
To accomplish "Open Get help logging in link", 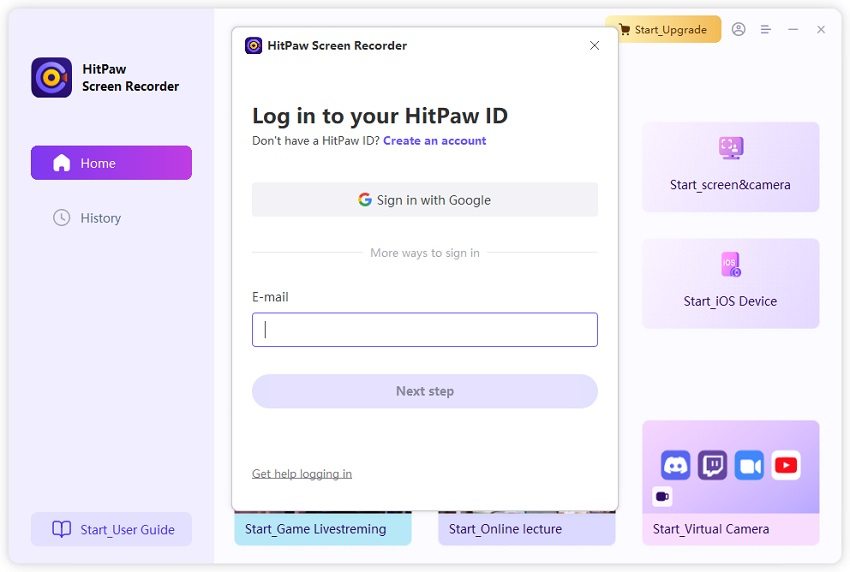I will tap(302, 474).
